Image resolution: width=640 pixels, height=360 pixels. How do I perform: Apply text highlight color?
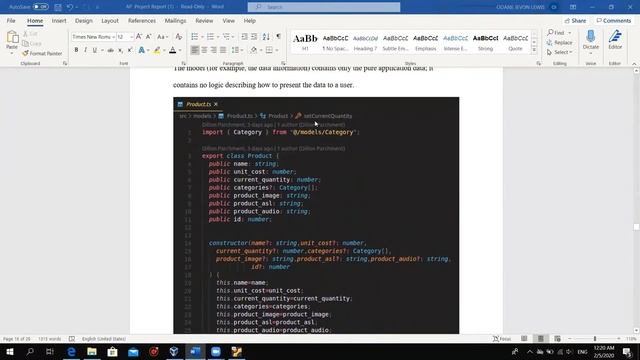157,50
